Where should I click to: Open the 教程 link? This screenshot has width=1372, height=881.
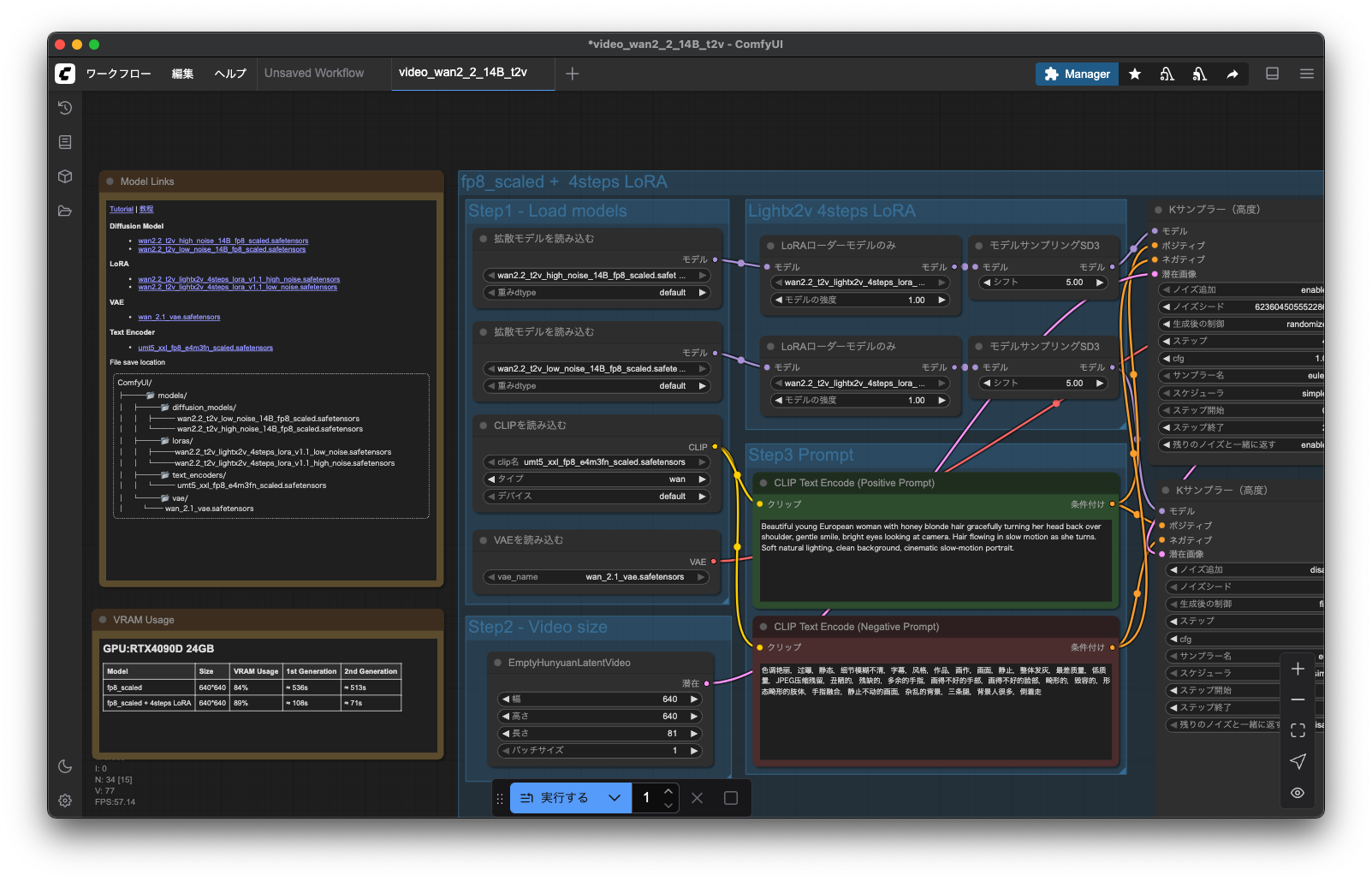pyautogui.click(x=146, y=209)
